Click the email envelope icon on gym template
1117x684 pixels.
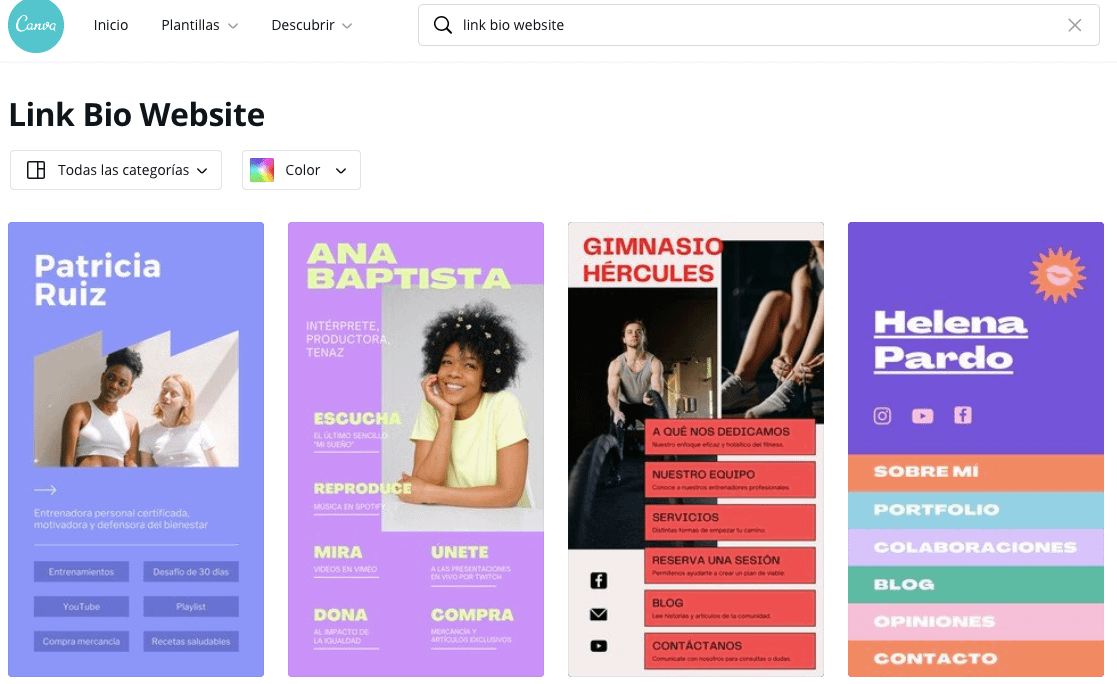pyautogui.click(x=598, y=613)
